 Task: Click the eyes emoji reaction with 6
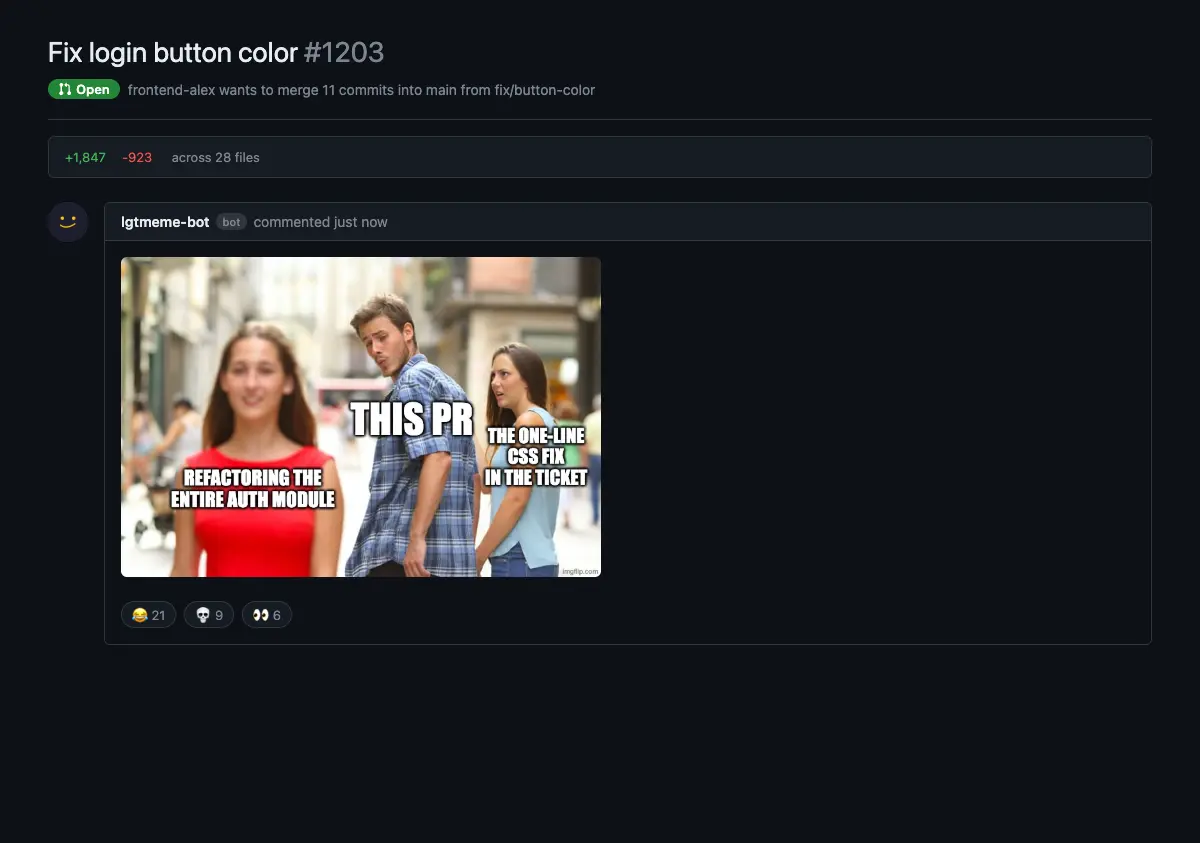267,615
